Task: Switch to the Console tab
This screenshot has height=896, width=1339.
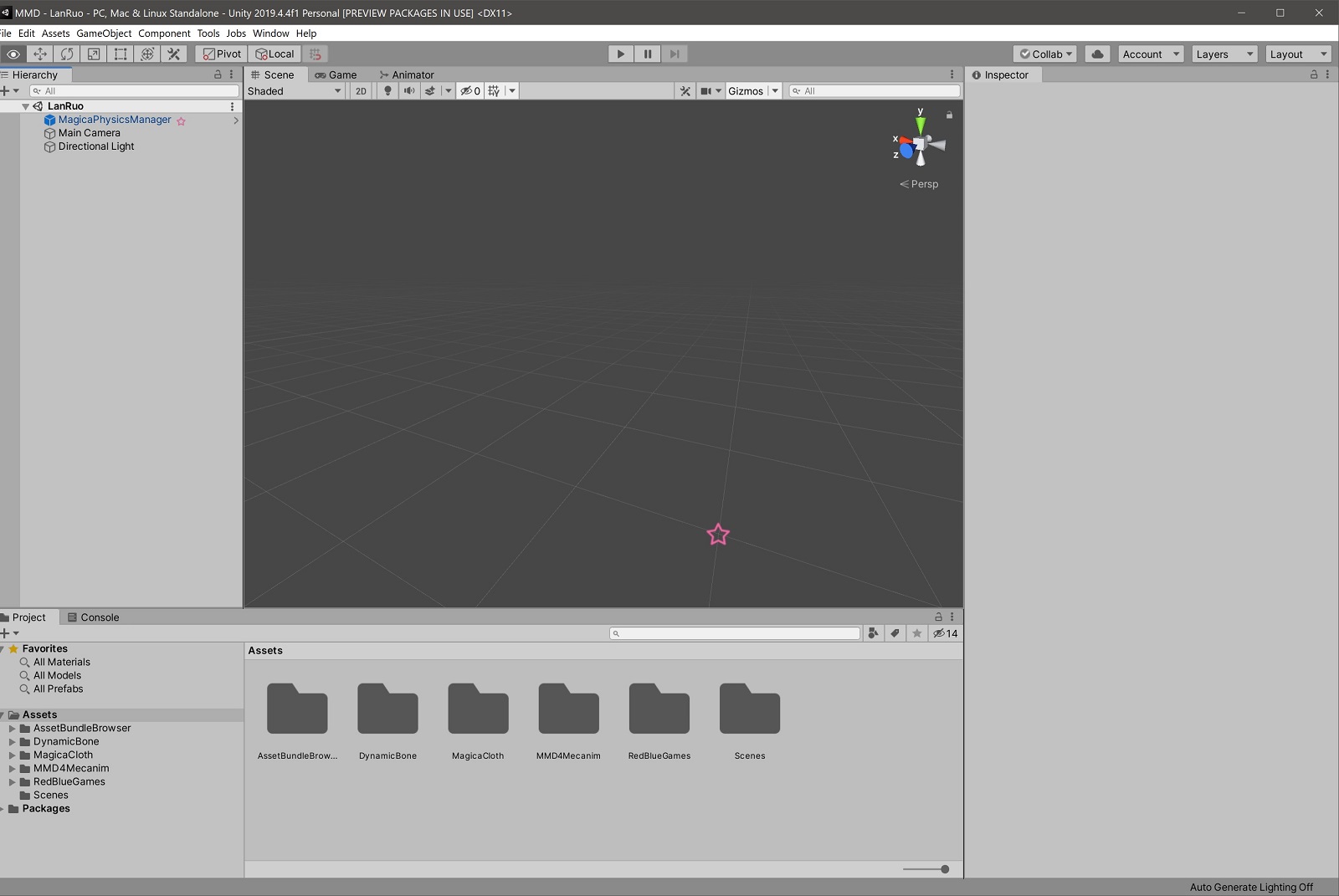Action: [93, 617]
